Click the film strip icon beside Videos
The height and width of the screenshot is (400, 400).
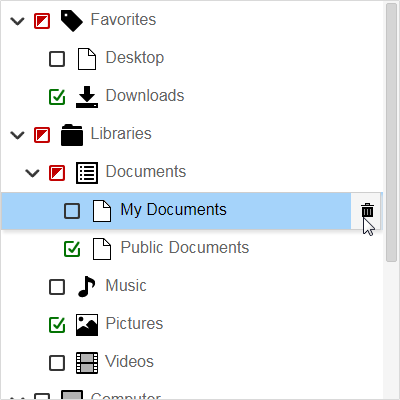[87, 363]
